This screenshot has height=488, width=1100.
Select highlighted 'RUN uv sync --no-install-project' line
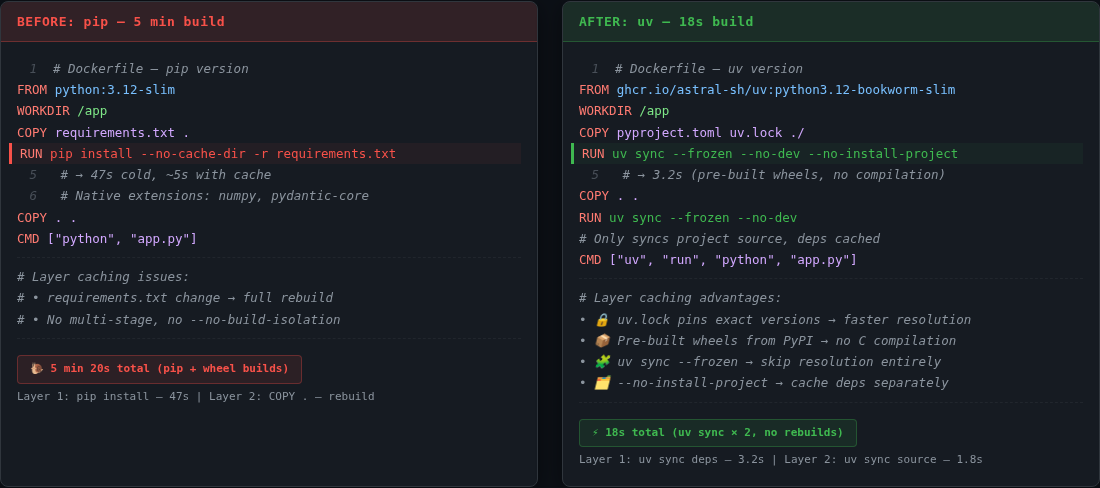[827, 154]
